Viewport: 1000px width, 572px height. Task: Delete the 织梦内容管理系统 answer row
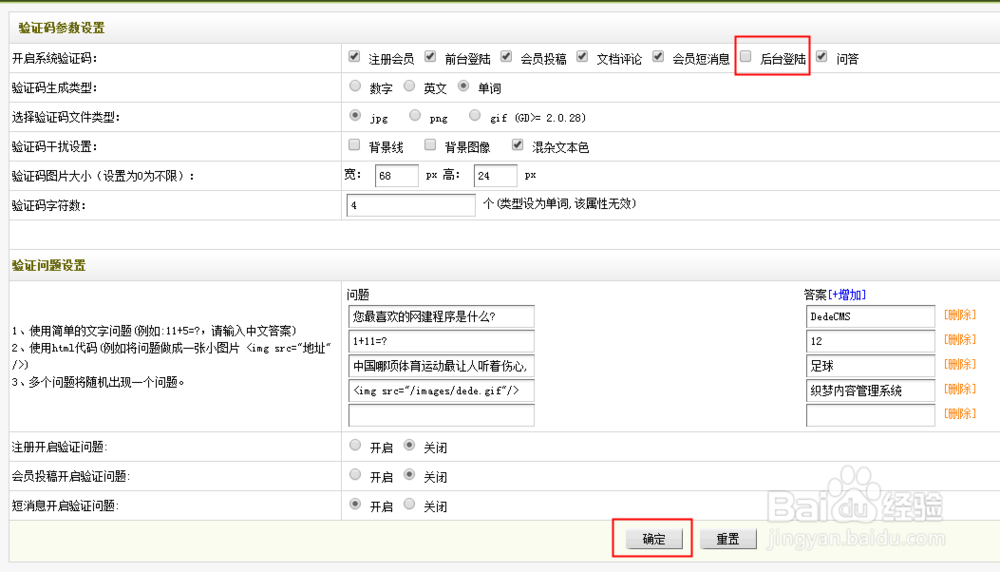(960, 389)
